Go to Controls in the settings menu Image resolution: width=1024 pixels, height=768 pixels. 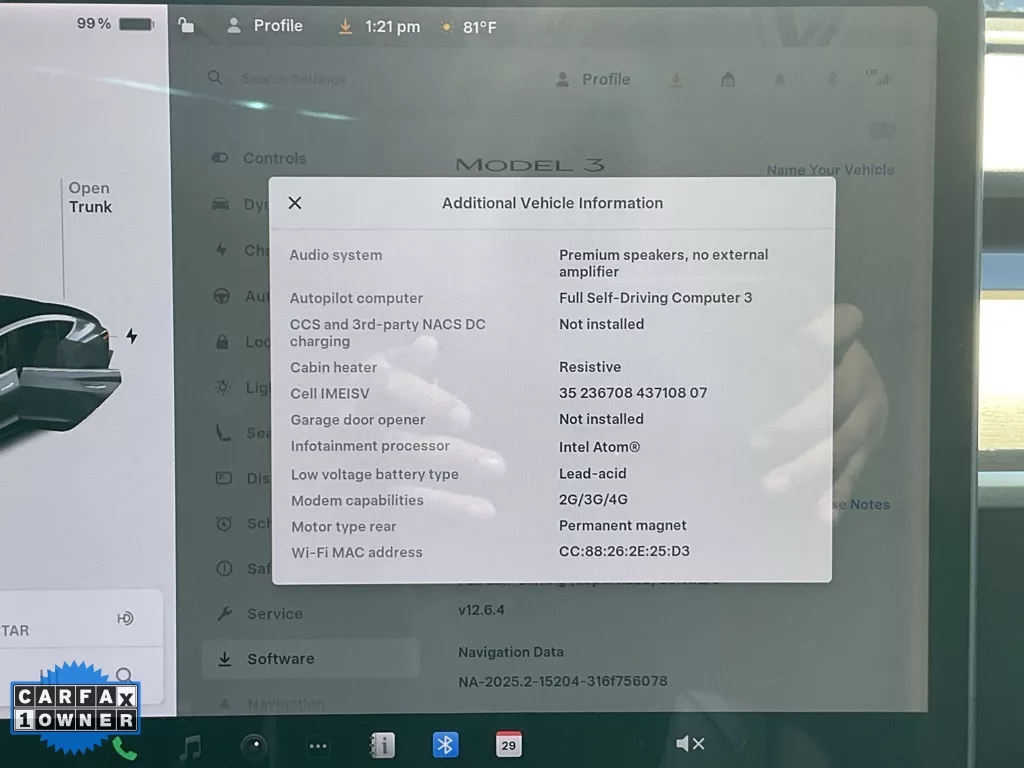coord(274,158)
